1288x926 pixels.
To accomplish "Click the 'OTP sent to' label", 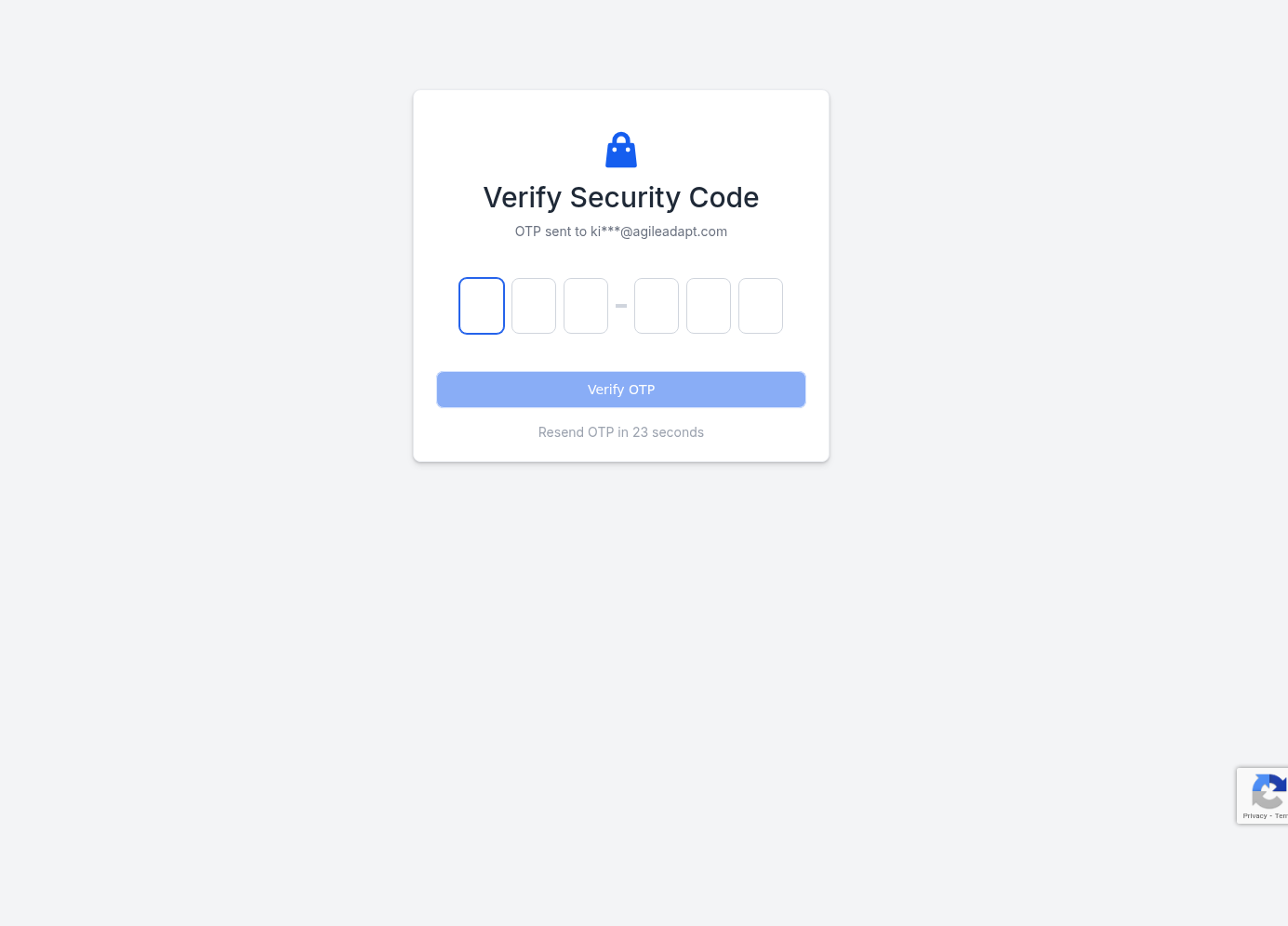I will point(551,231).
